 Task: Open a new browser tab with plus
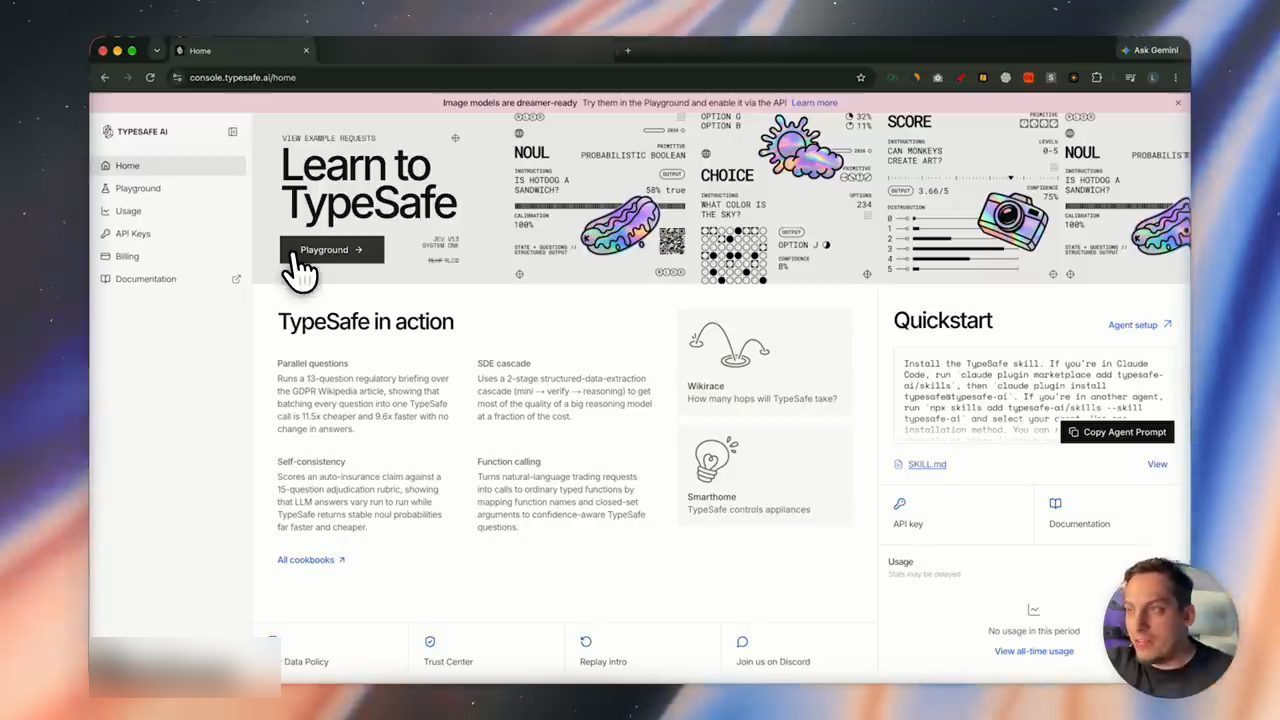[x=628, y=50]
